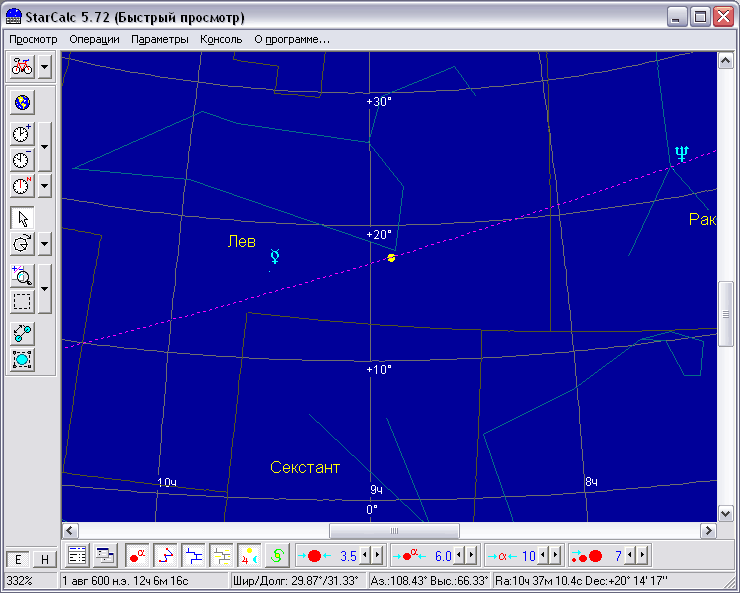
Task: Decrease labeled star magnitude 6.0
Action: pyautogui.click(x=459, y=556)
